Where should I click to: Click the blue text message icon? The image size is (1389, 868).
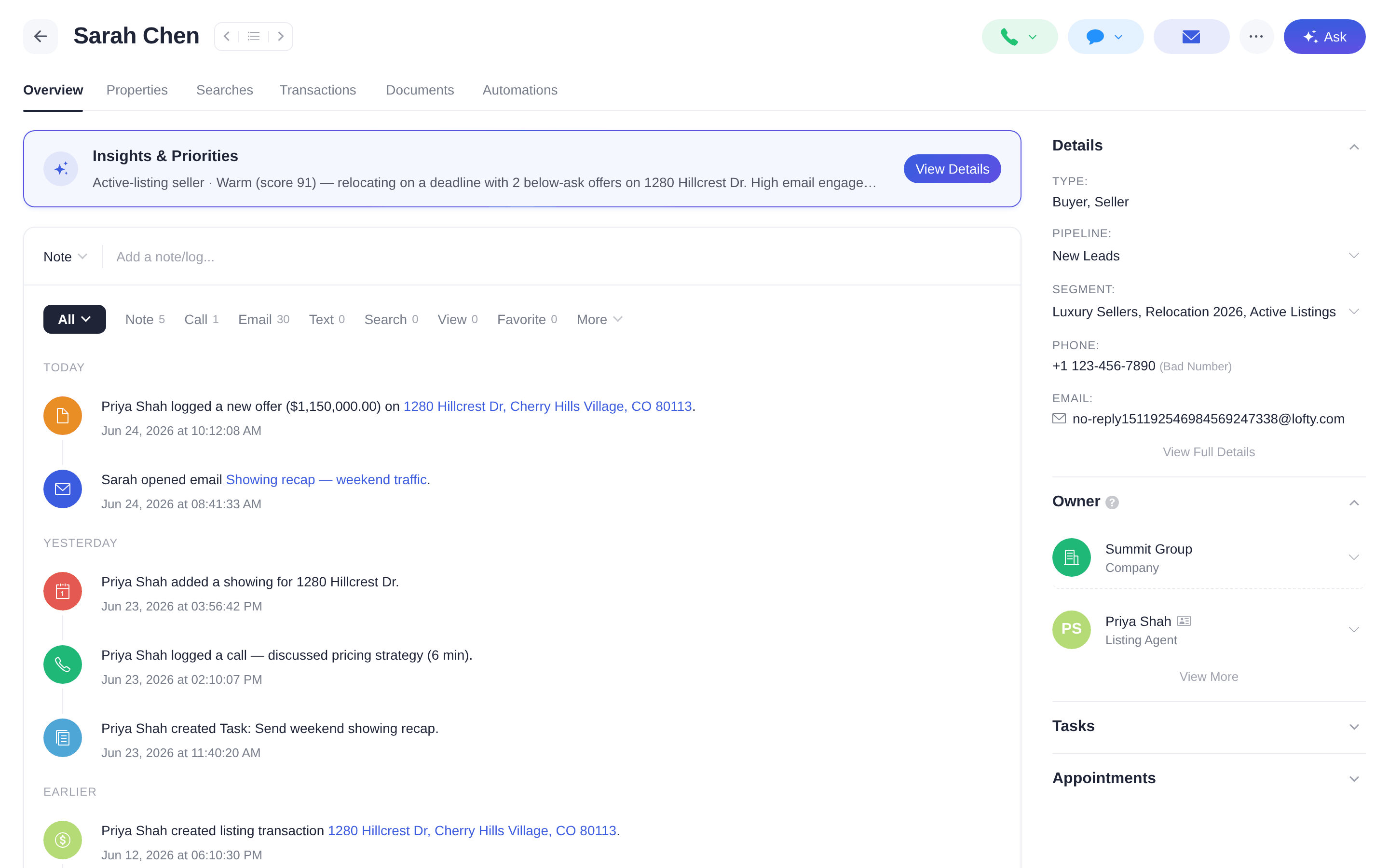click(1094, 37)
